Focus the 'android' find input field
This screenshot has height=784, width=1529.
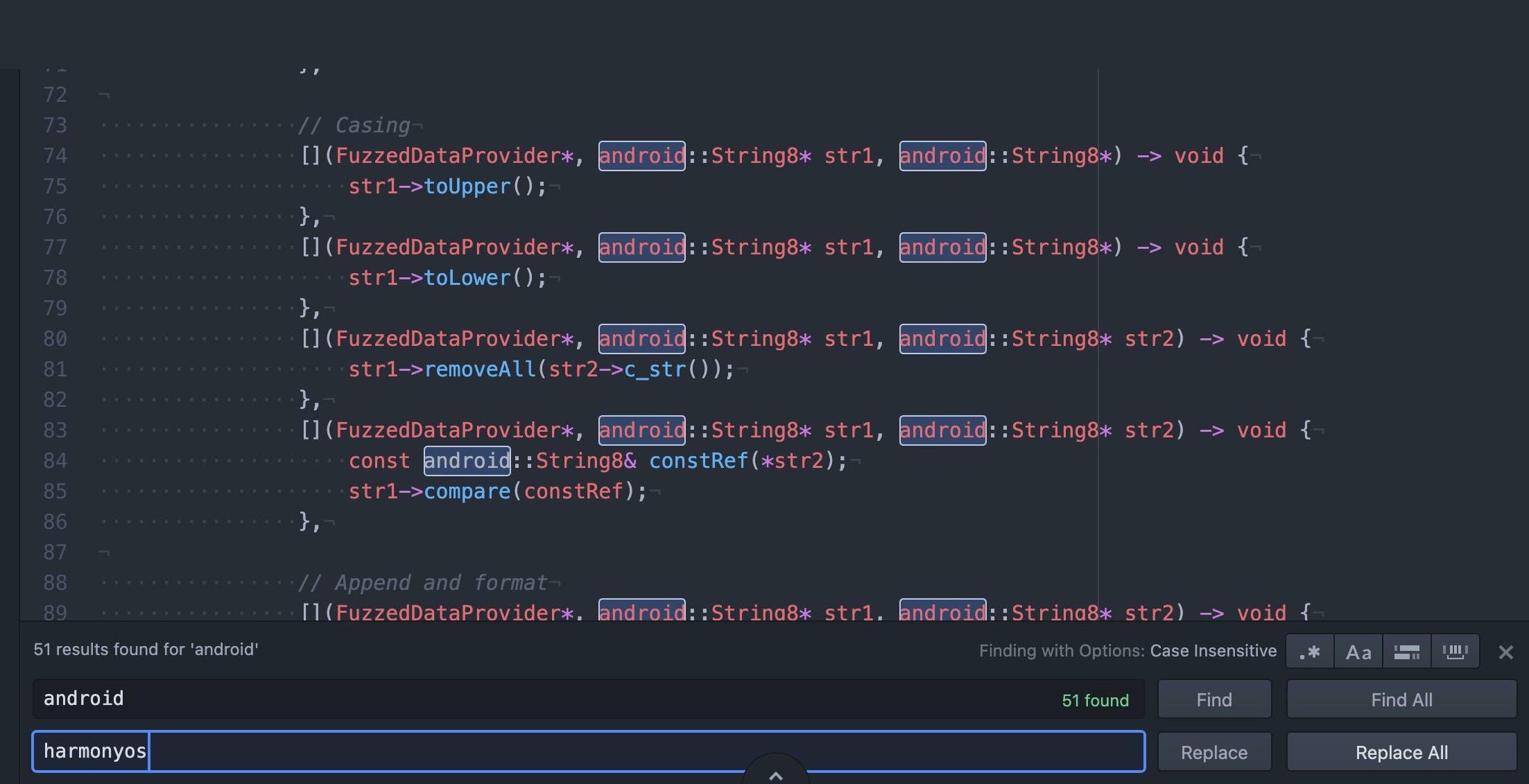click(541, 699)
